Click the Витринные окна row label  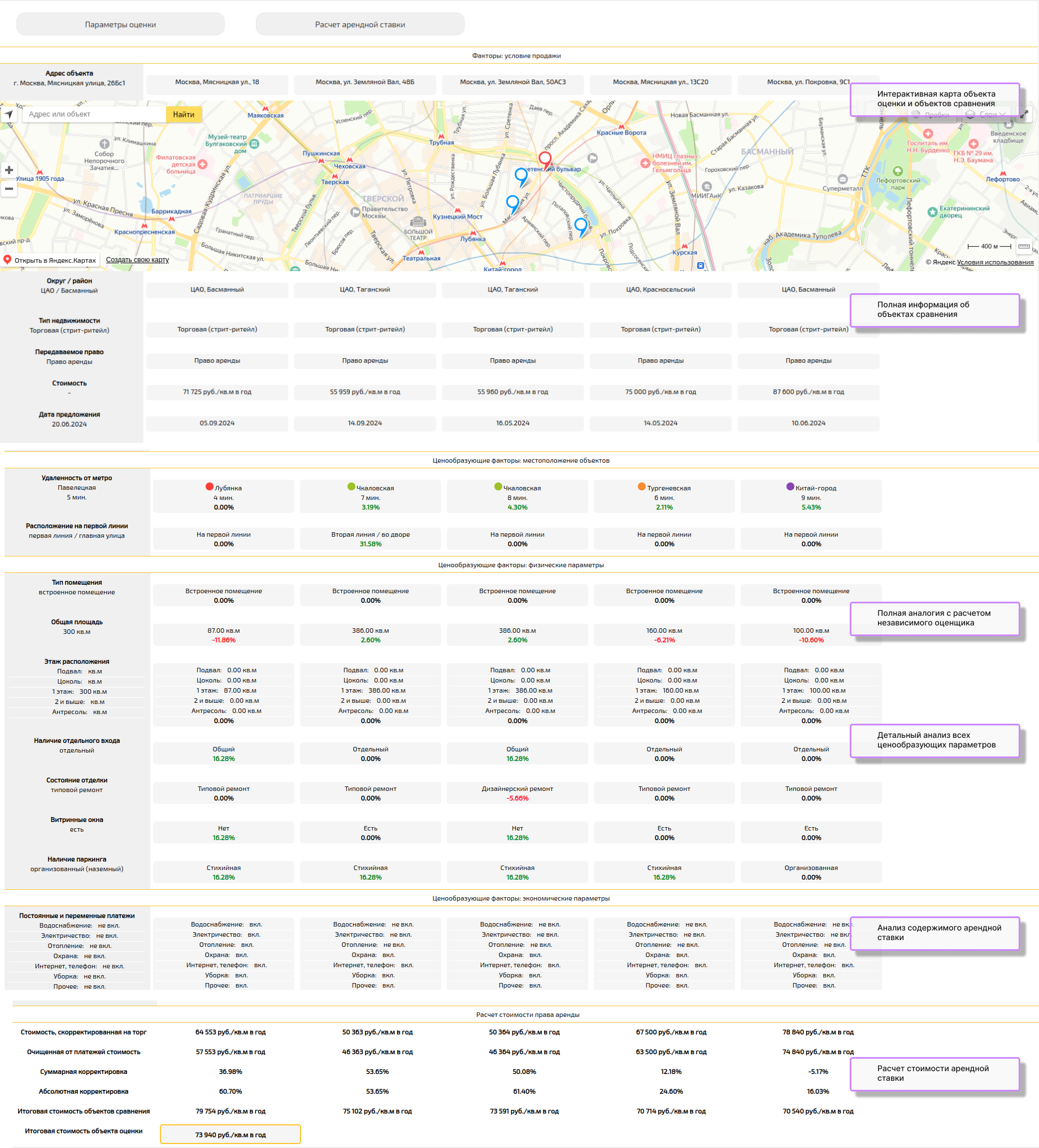pos(77,819)
